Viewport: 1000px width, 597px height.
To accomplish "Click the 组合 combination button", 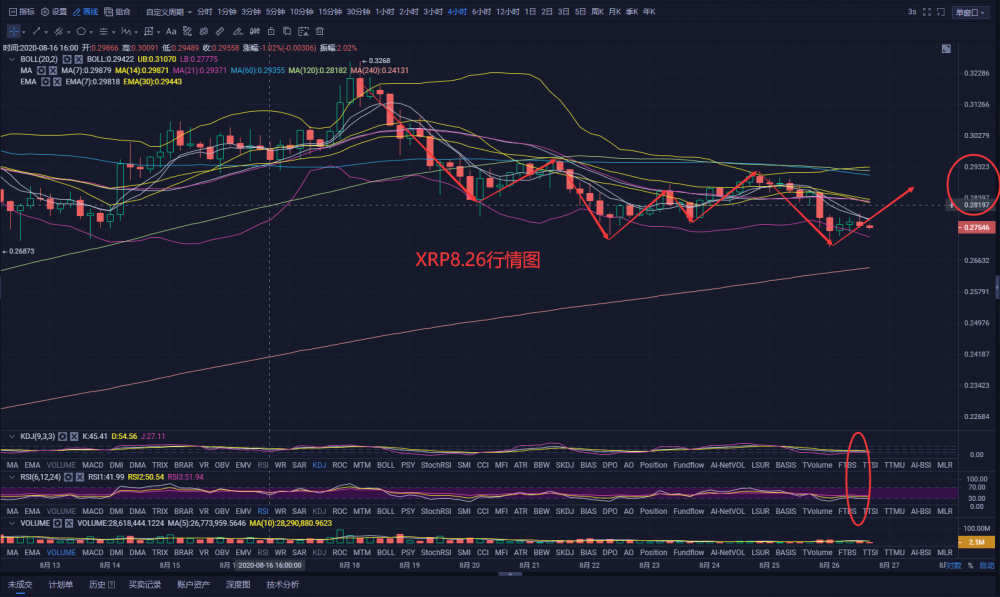I will pos(117,12).
